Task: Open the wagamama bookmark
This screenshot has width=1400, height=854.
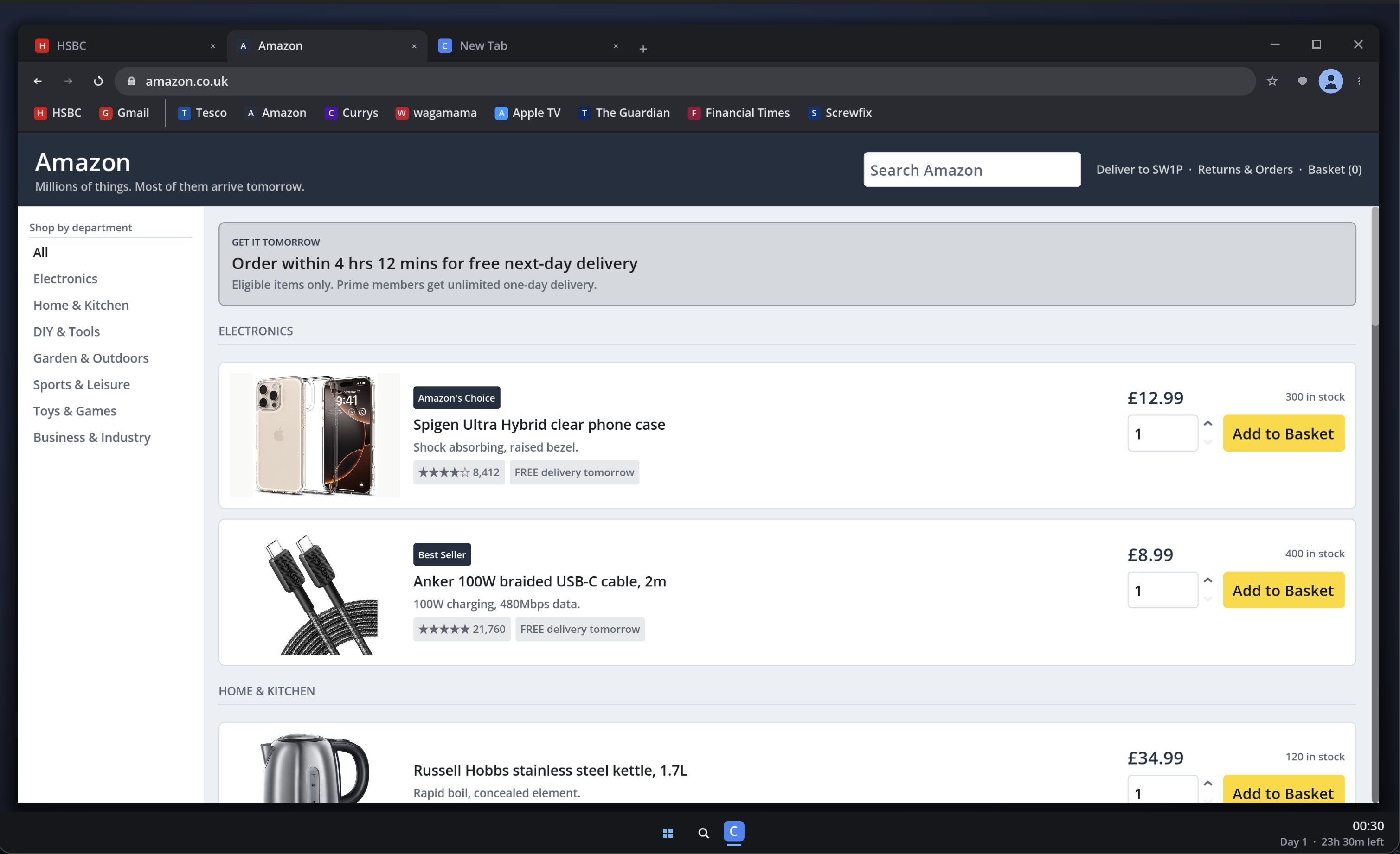Action: pyautogui.click(x=436, y=113)
